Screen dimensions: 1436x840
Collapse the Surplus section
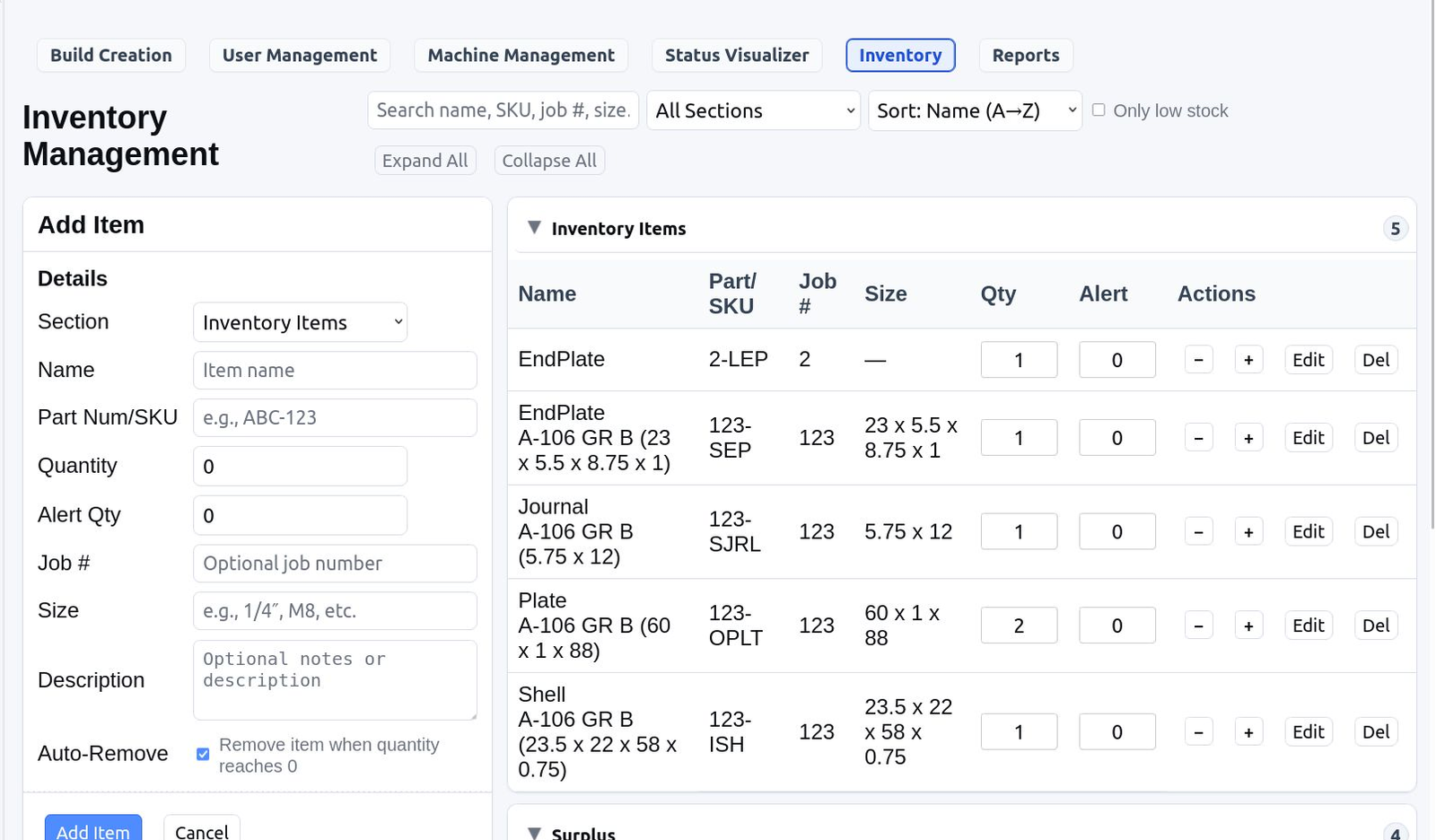[534, 833]
